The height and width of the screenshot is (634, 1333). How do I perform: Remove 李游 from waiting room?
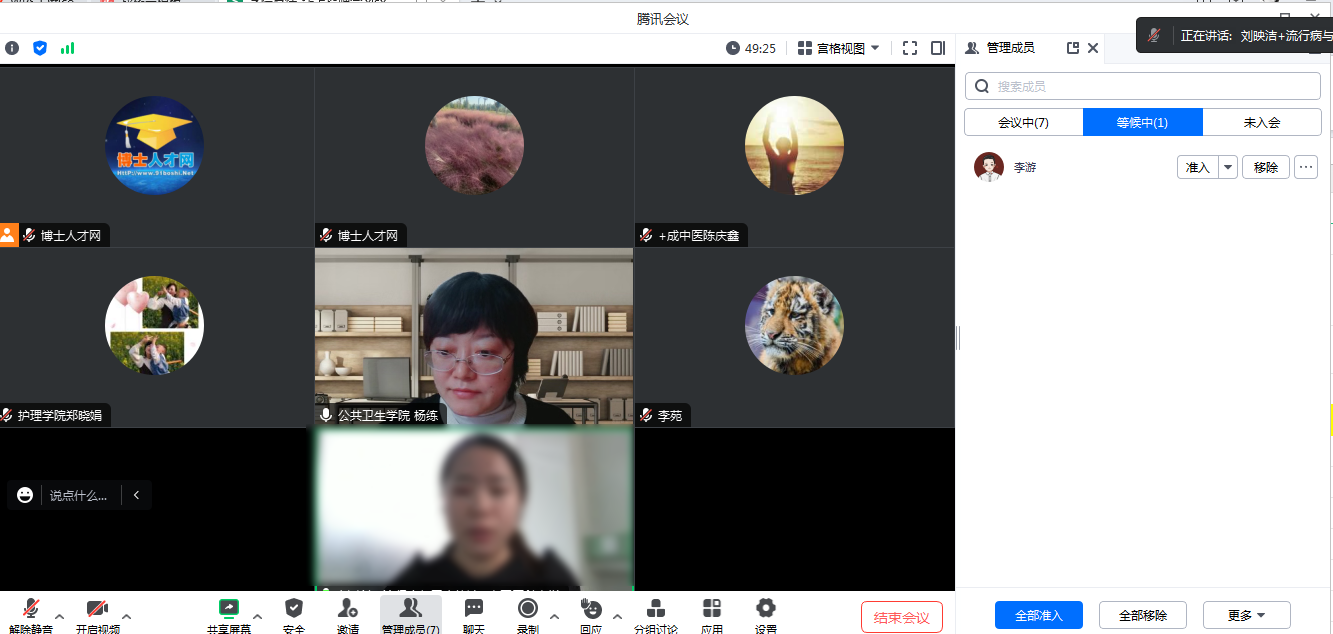tap(1266, 167)
